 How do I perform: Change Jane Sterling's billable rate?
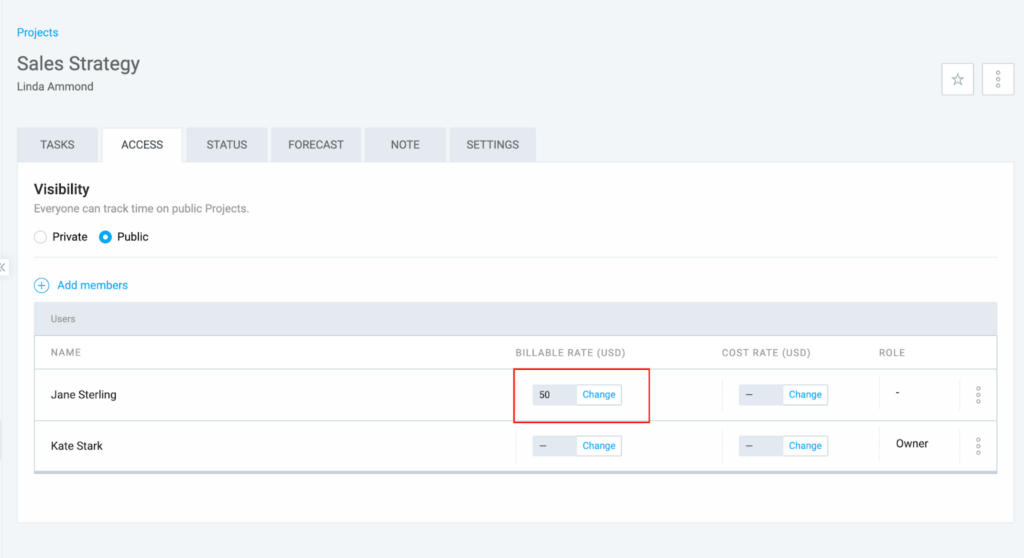click(599, 395)
